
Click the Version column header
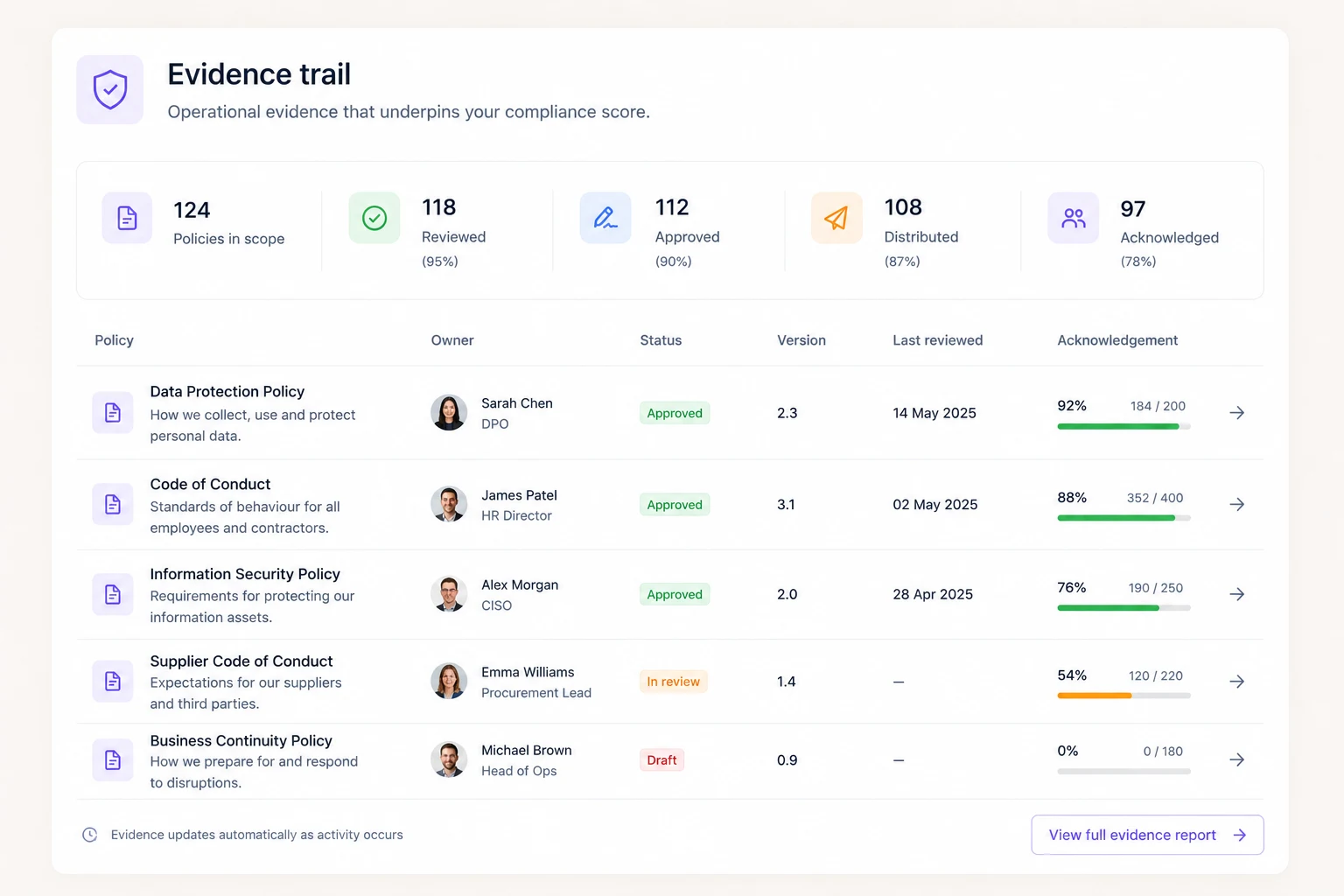click(x=801, y=340)
